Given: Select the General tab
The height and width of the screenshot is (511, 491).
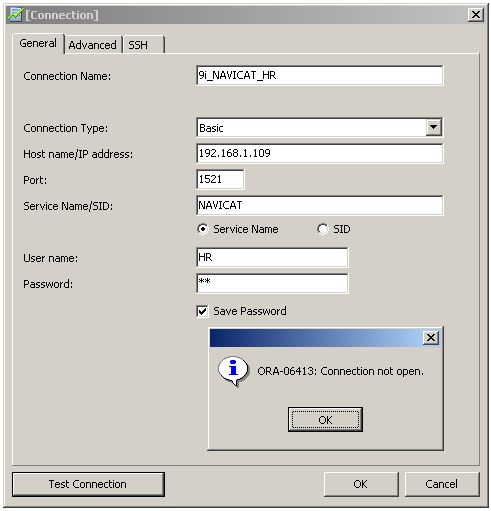Looking at the screenshot, I should tap(38, 43).
